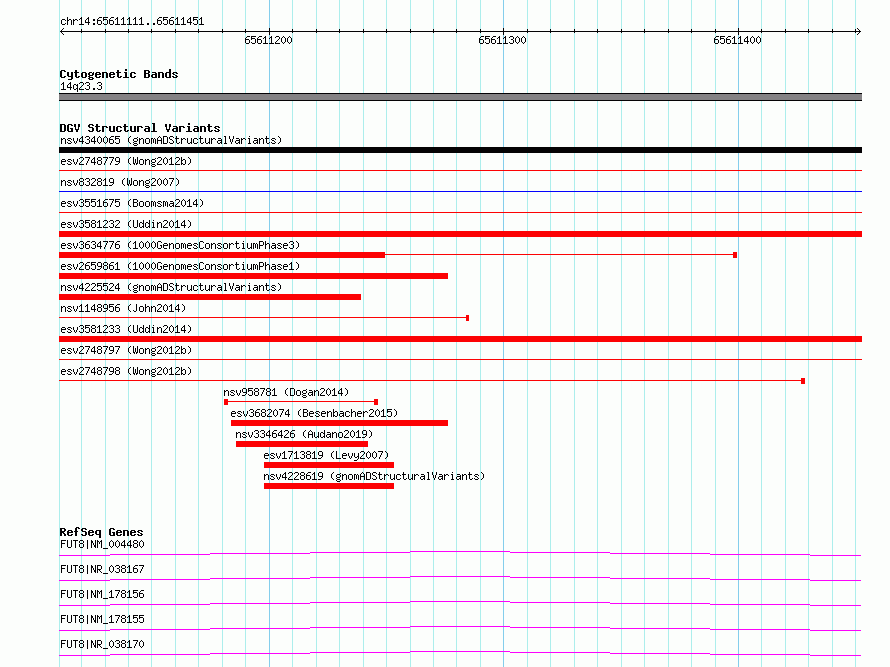Click the 65611200 ruler coordinate
The width and height of the screenshot is (890, 667).
coord(268,40)
